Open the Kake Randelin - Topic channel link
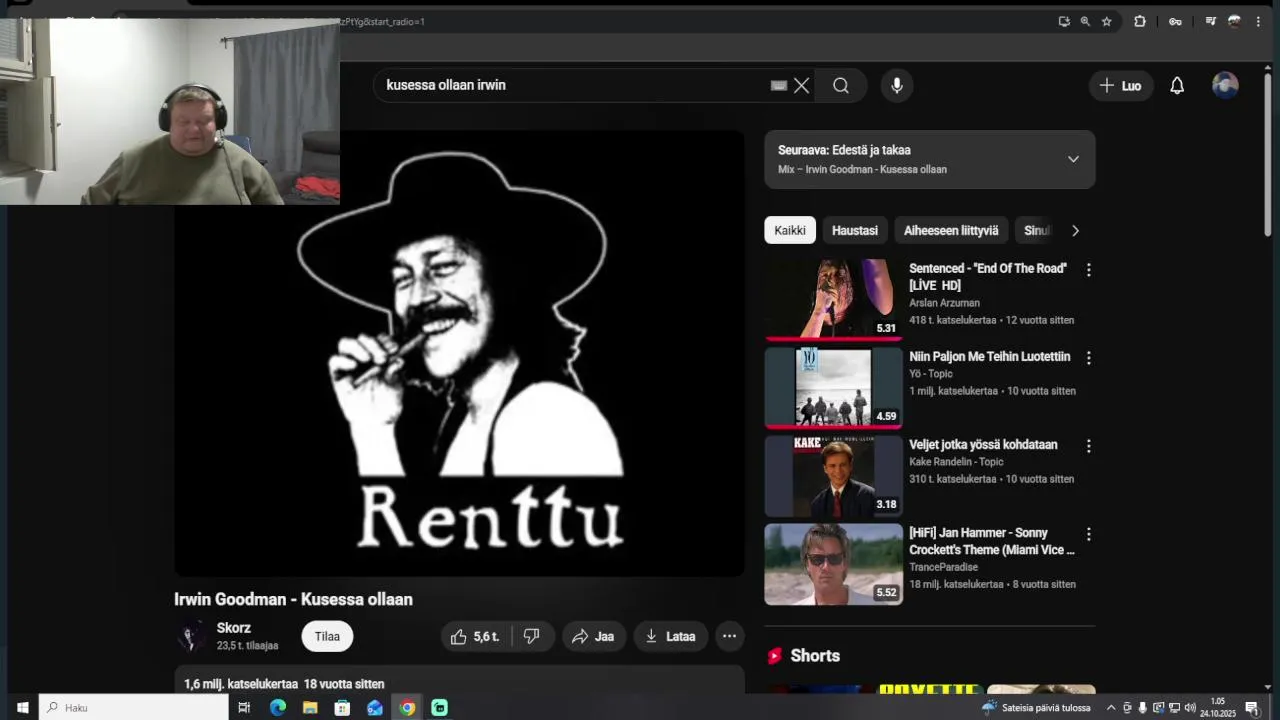 pos(956,462)
